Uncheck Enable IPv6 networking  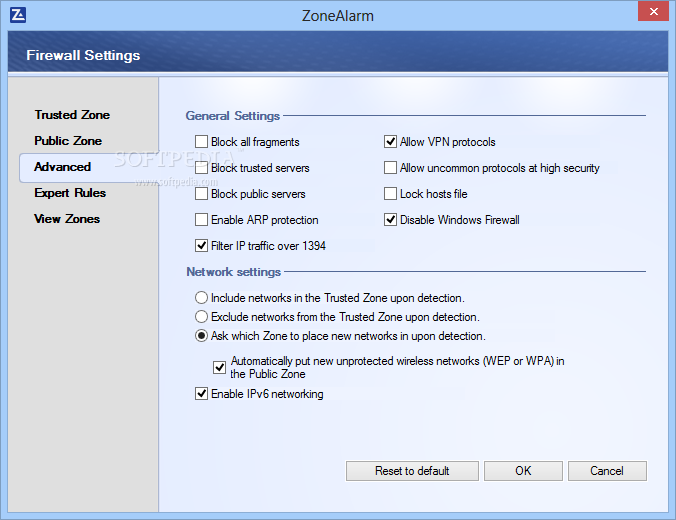201,393
